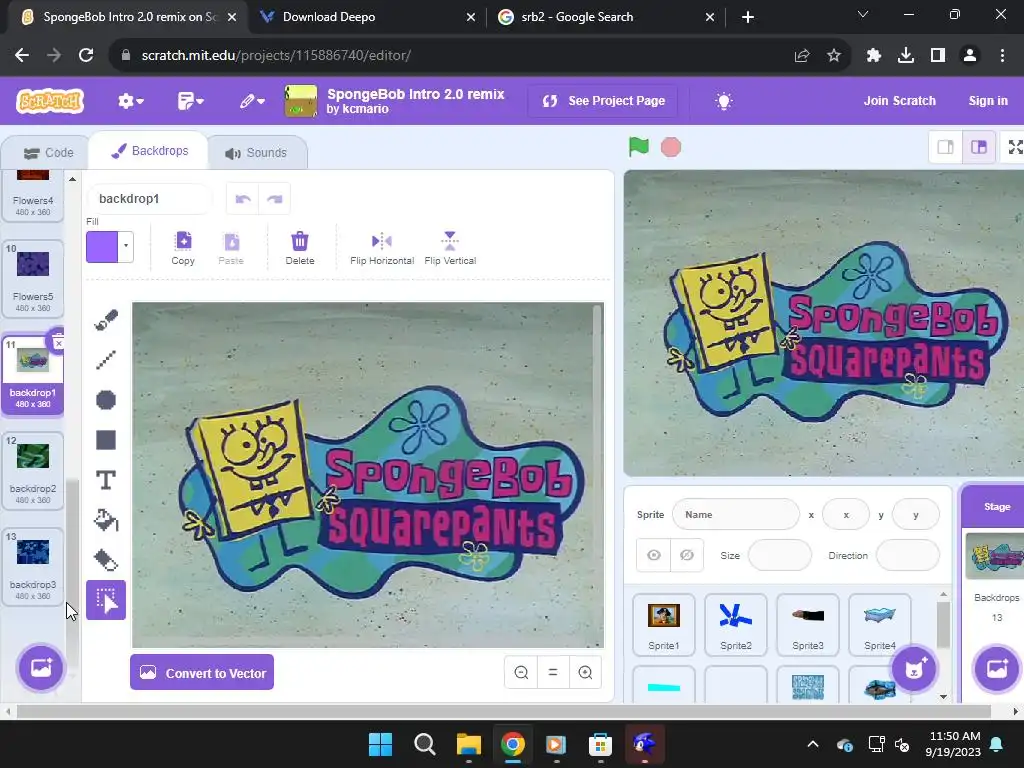Switch to the Code tab
The height and width of the screenshot is (768, 1024).
[48, 153]
